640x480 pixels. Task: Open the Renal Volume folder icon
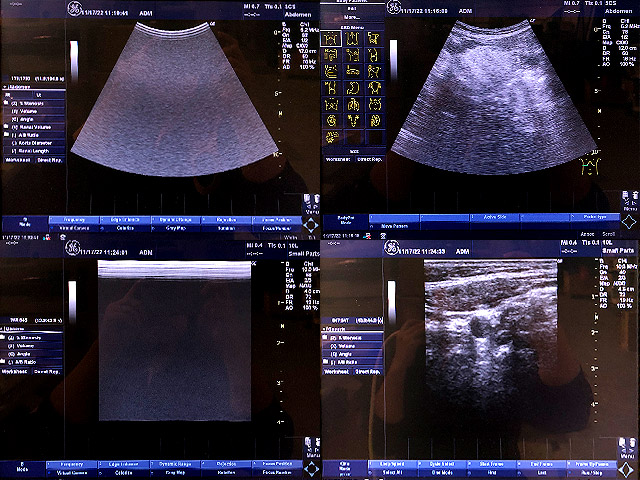(x=6, y=127)
